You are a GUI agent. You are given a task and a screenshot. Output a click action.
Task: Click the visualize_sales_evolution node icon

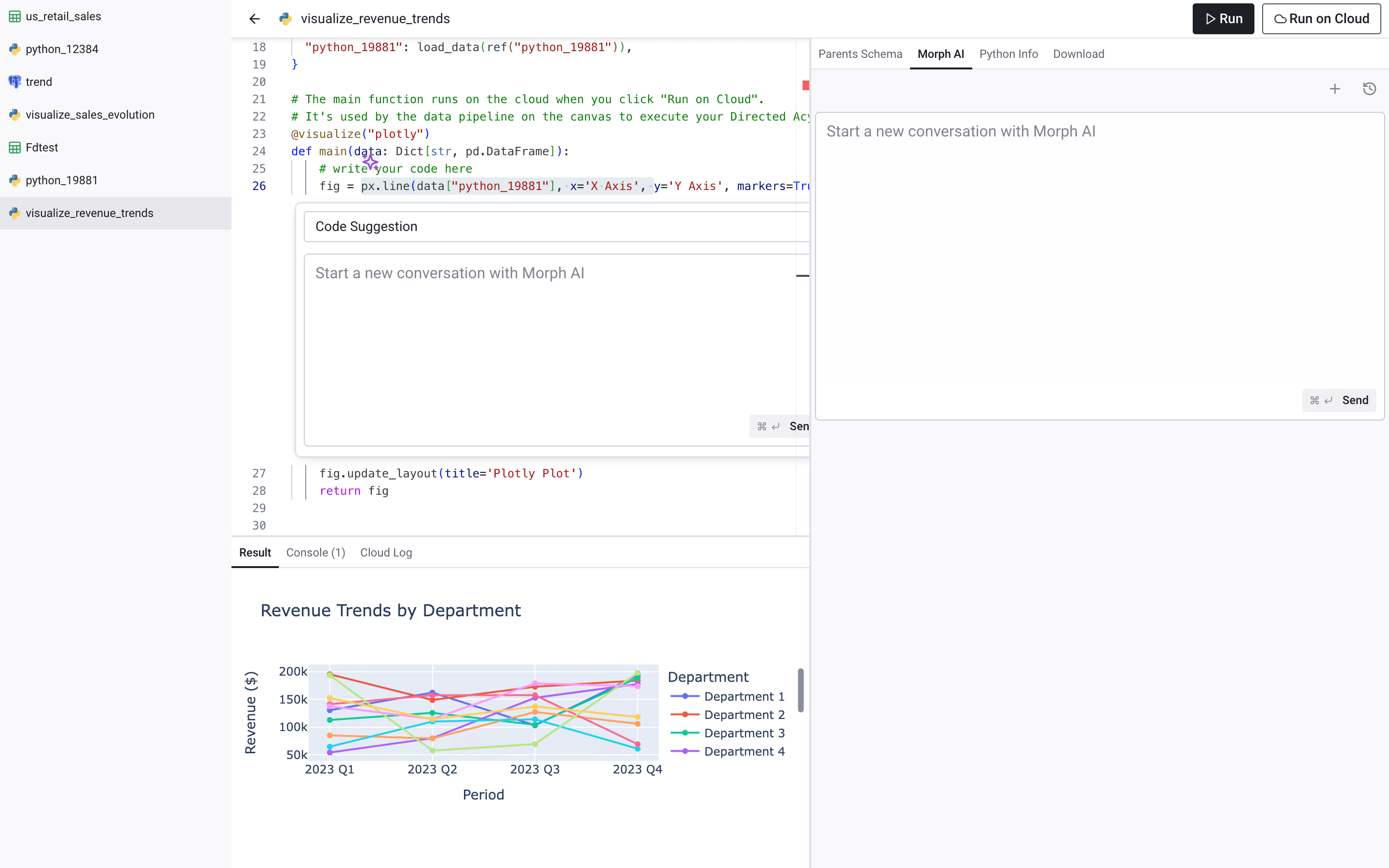click(x=14, y=114)
